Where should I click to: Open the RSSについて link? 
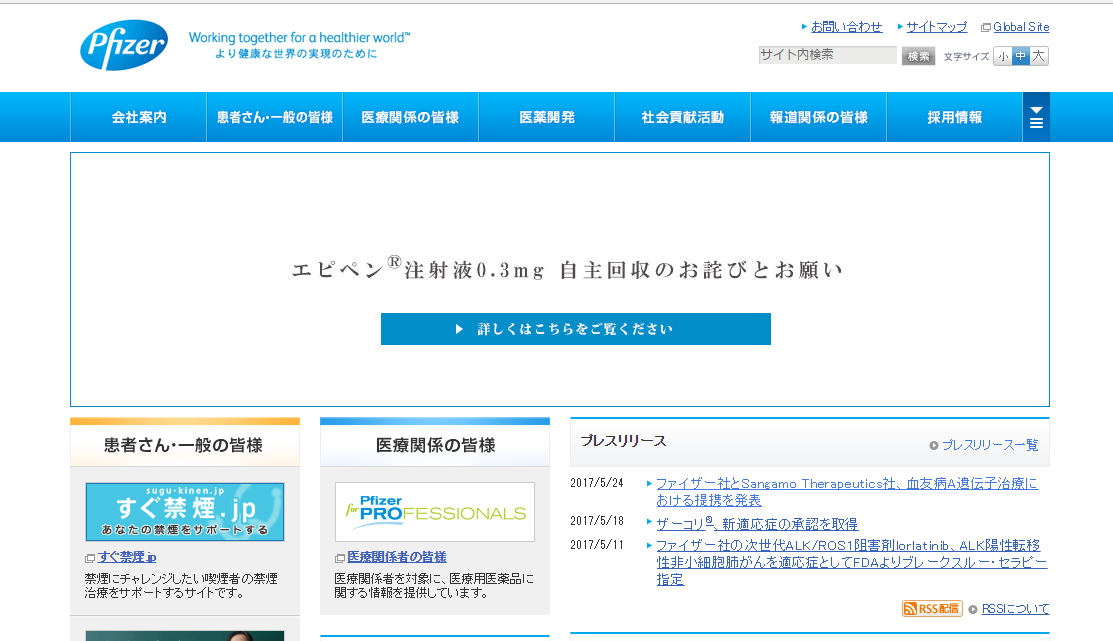[1015, 608]
